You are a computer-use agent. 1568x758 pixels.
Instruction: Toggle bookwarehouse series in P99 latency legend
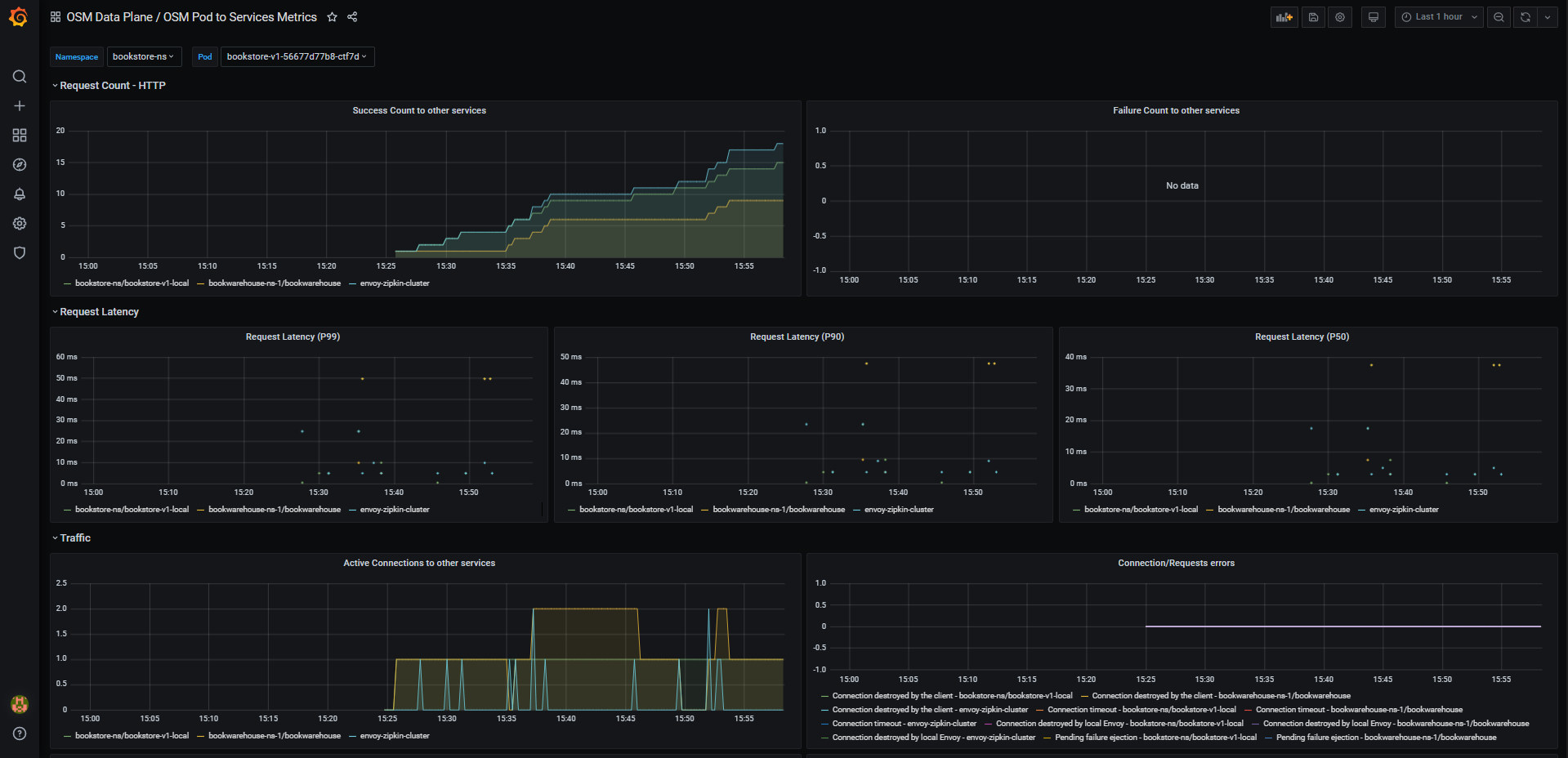[275, 510]
